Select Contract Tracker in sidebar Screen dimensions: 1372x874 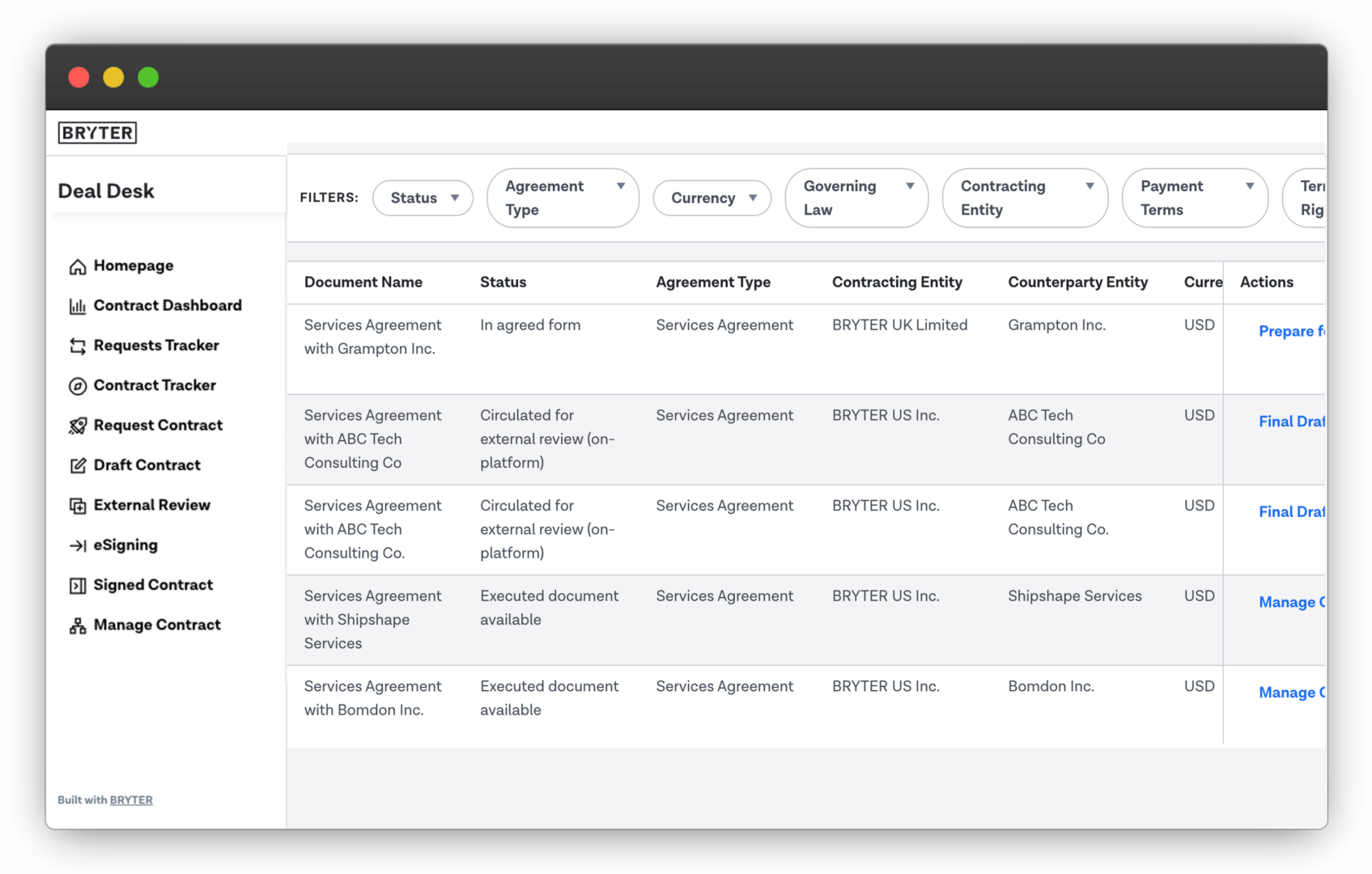(155, 385)
